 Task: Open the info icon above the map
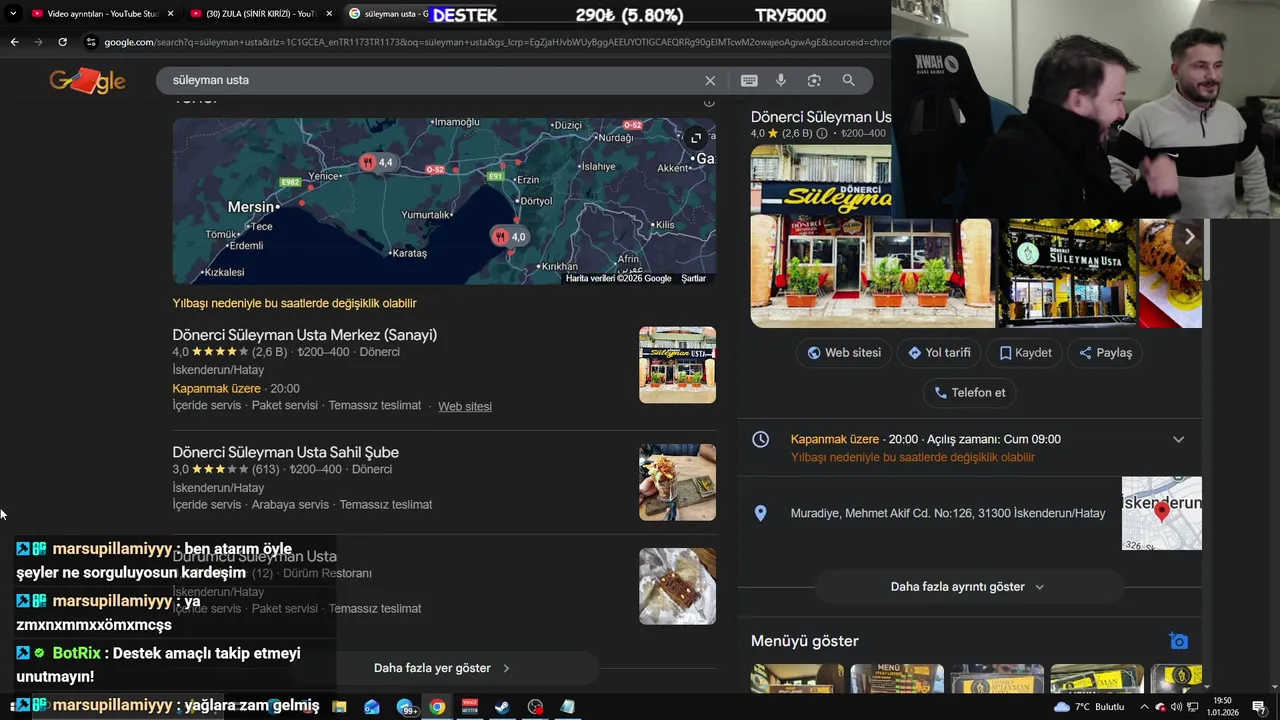[x=709, y=101]
